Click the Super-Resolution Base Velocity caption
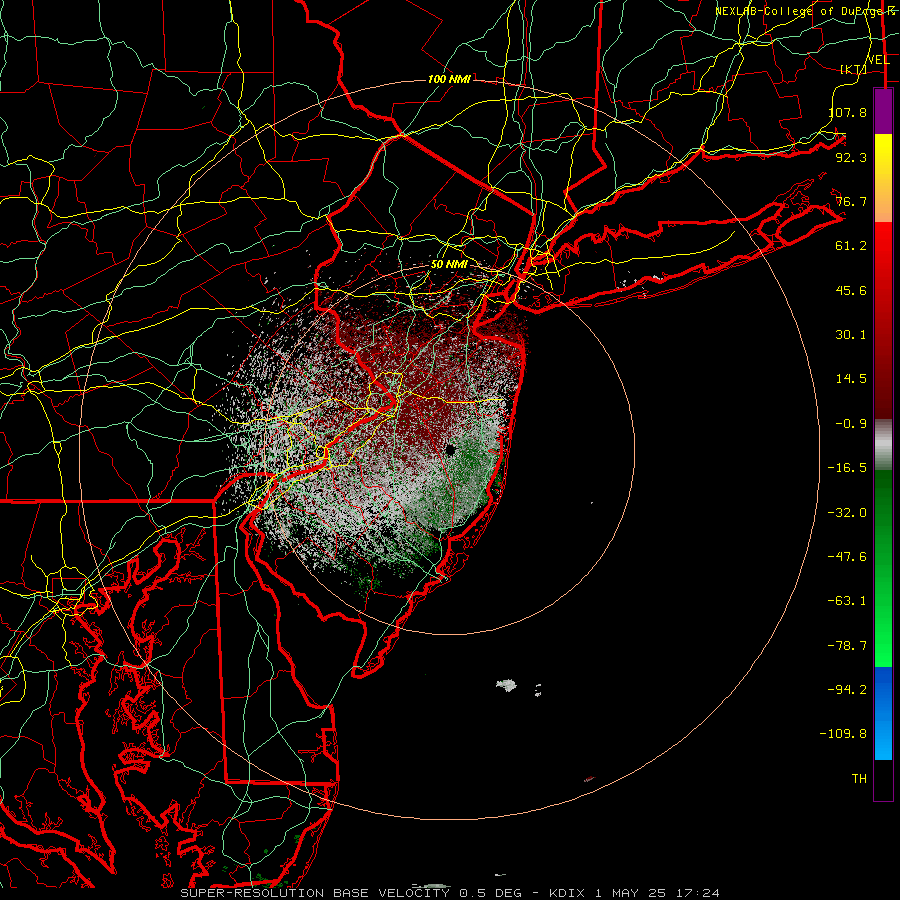 (449, 893)
